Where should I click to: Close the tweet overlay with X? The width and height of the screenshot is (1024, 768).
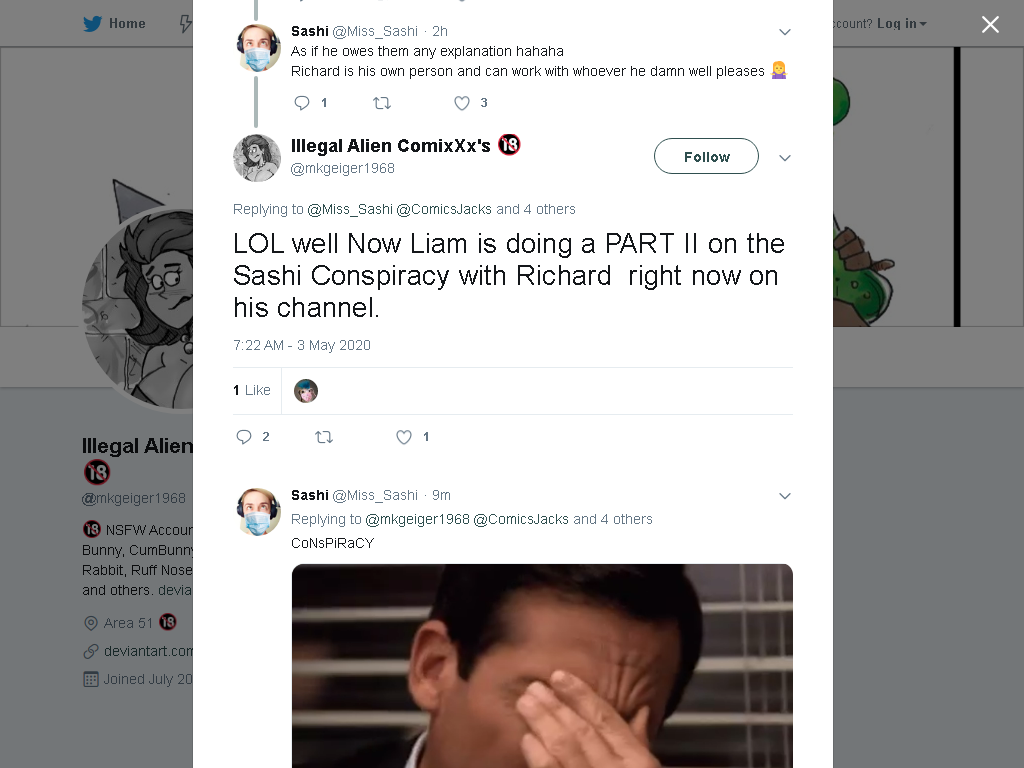[x=990, y=24]
